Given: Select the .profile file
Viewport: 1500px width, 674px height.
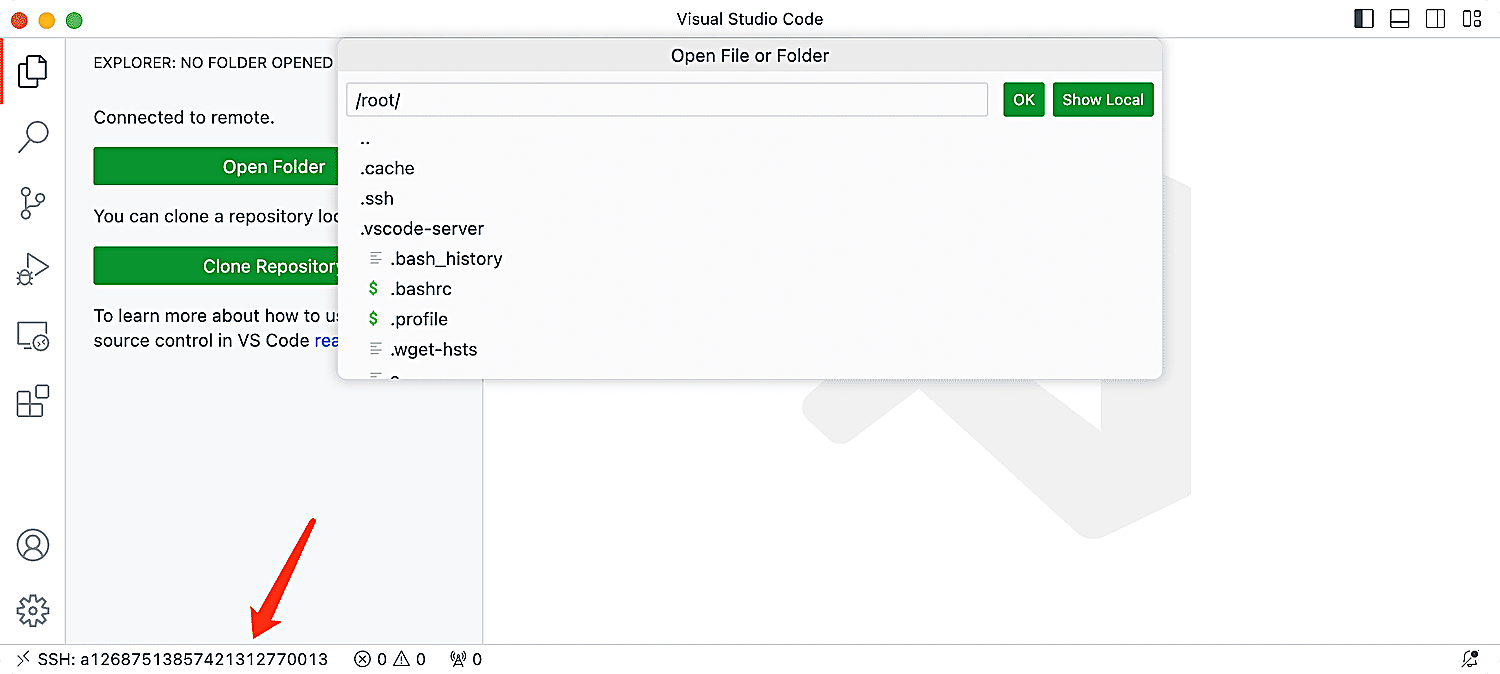Looking at the screenshot, I should tap(750, 319).
